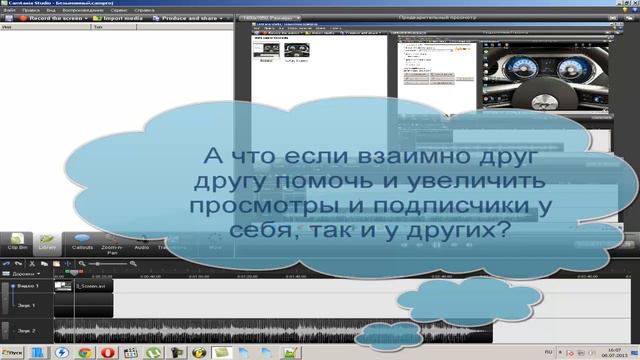
Task: Open the Сервис menu
Action: [118, 10]
